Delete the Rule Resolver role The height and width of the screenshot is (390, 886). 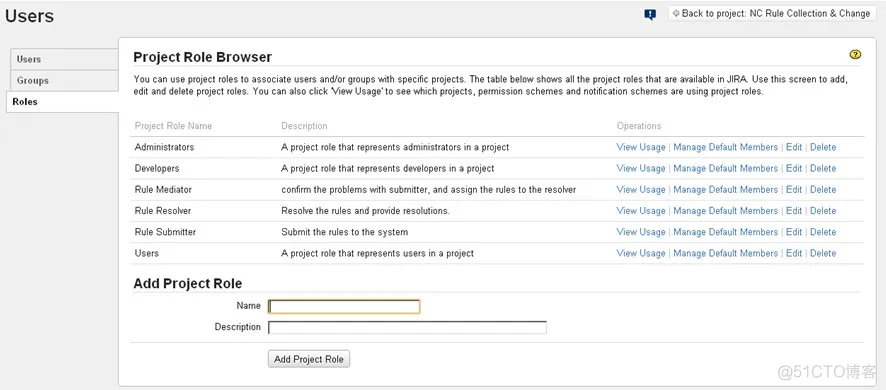[x=823, y=211]
